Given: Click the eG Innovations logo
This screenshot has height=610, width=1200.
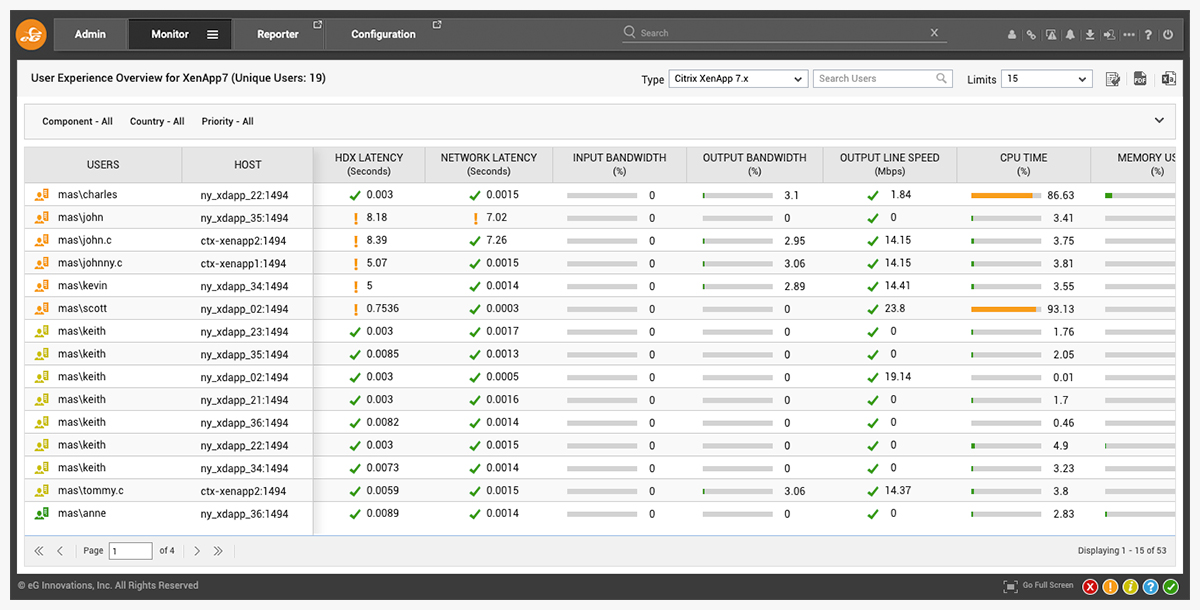Looking at the screenshot, I should (x=31, y=34).
